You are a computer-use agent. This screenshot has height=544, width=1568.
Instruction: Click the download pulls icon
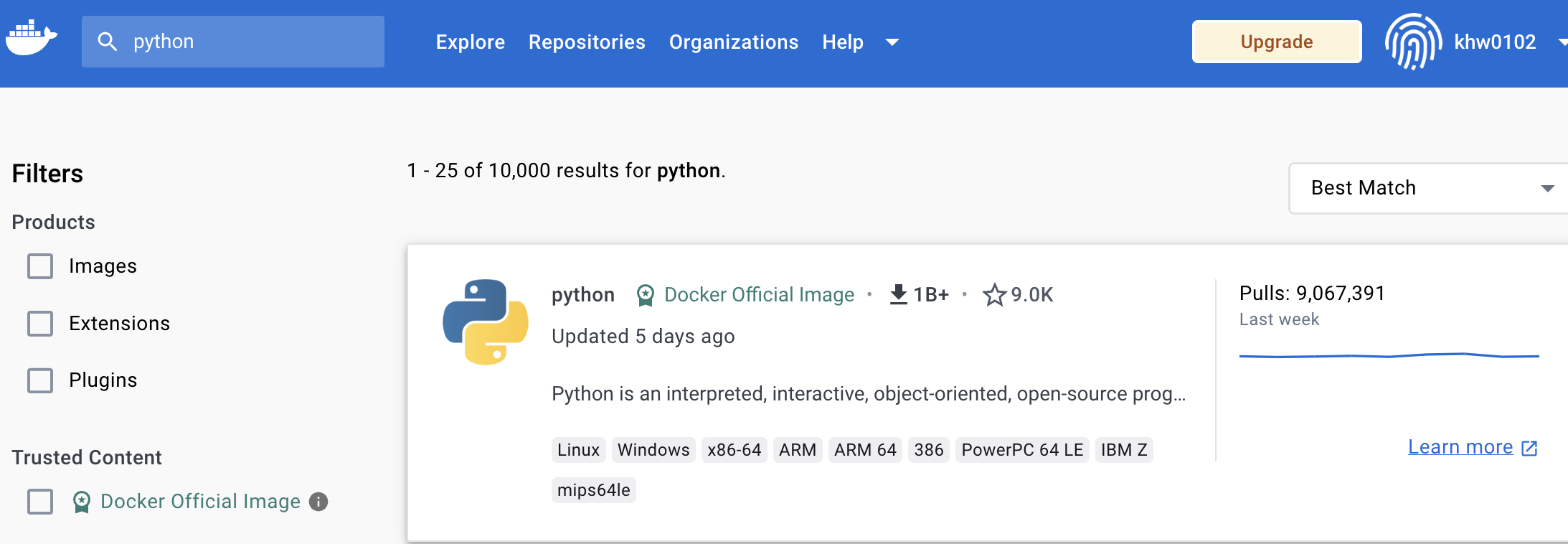(x=898, y=294)
